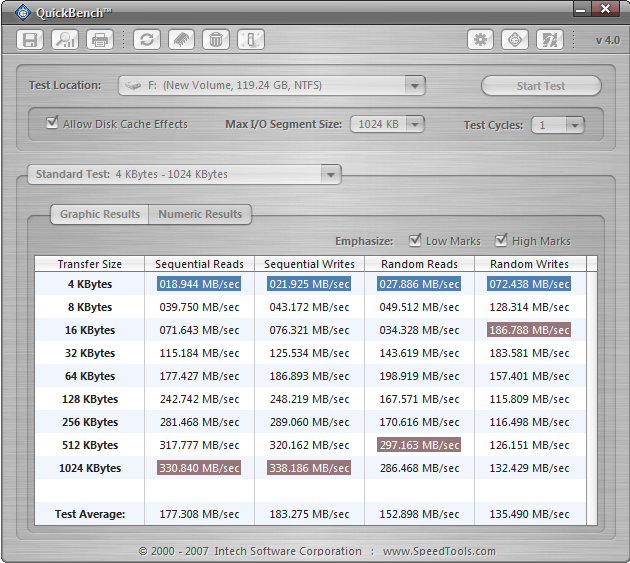Click the Save (floppy disk) toolbar icon

click(31, 40)
